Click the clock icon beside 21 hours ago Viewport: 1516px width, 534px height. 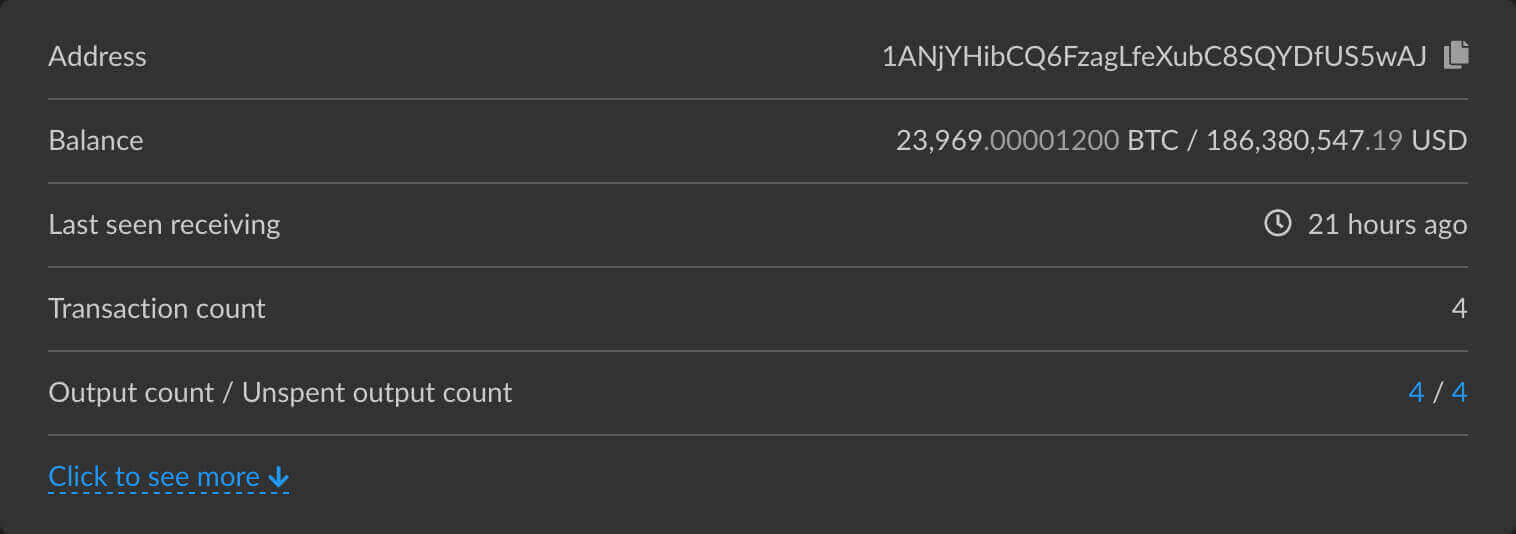1277,223
